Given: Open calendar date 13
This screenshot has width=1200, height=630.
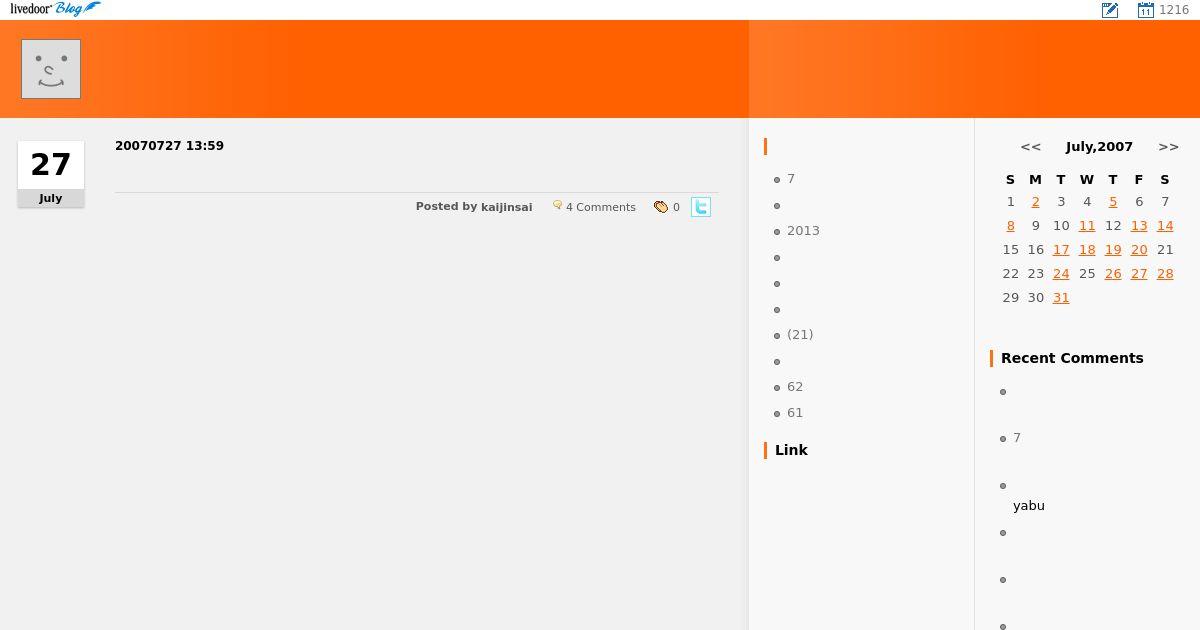Looking at the screenshot, I should coord(1139,226).
